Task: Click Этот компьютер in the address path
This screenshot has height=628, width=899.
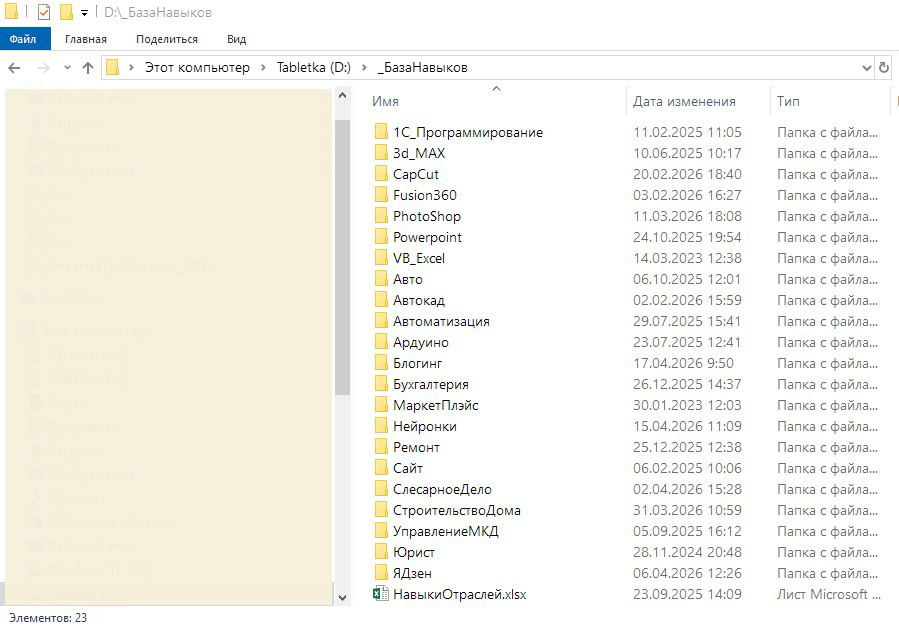Action: pyautogui.click(x=197, y=68)
